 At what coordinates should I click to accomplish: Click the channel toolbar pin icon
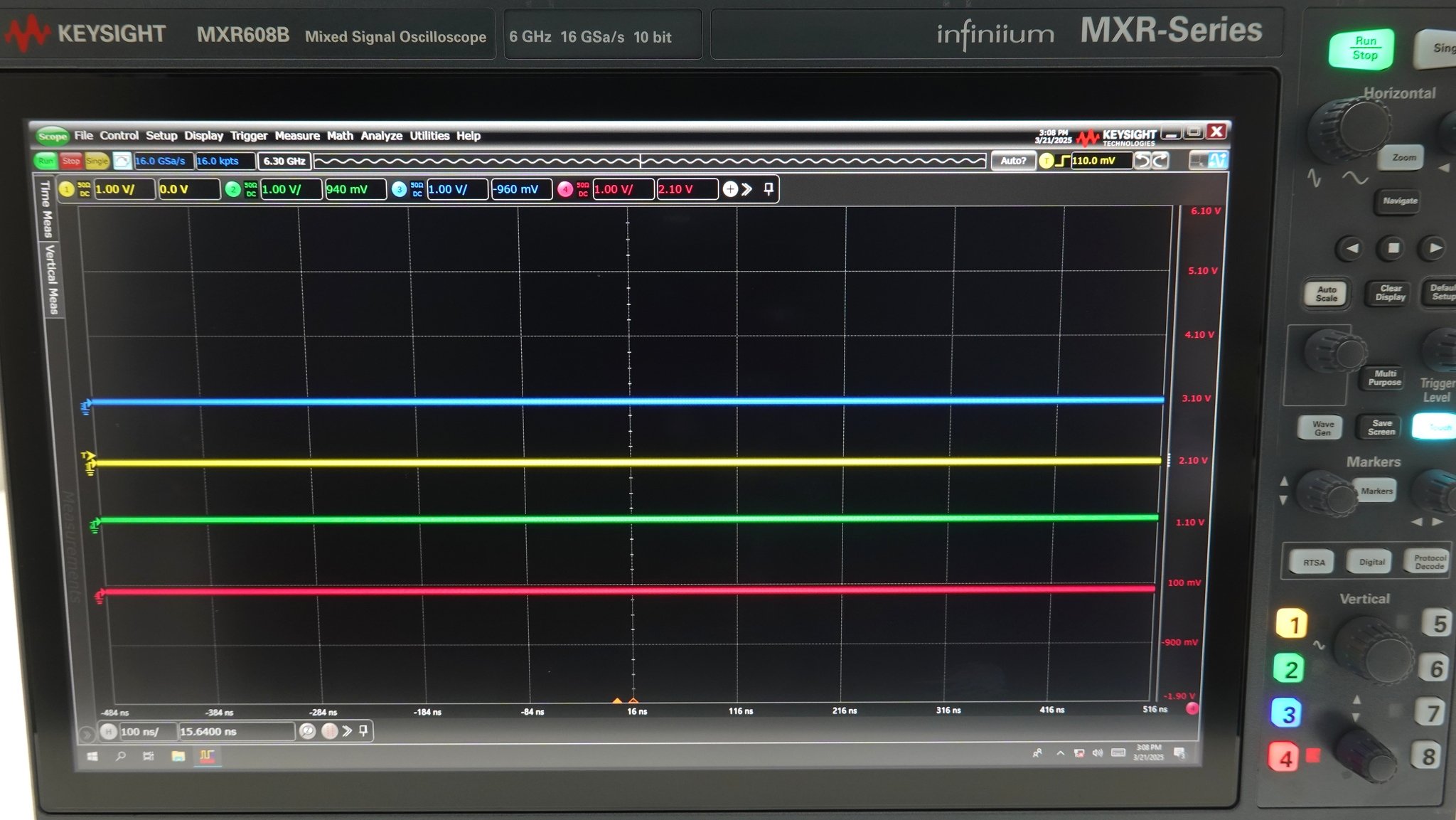(769, 189)
